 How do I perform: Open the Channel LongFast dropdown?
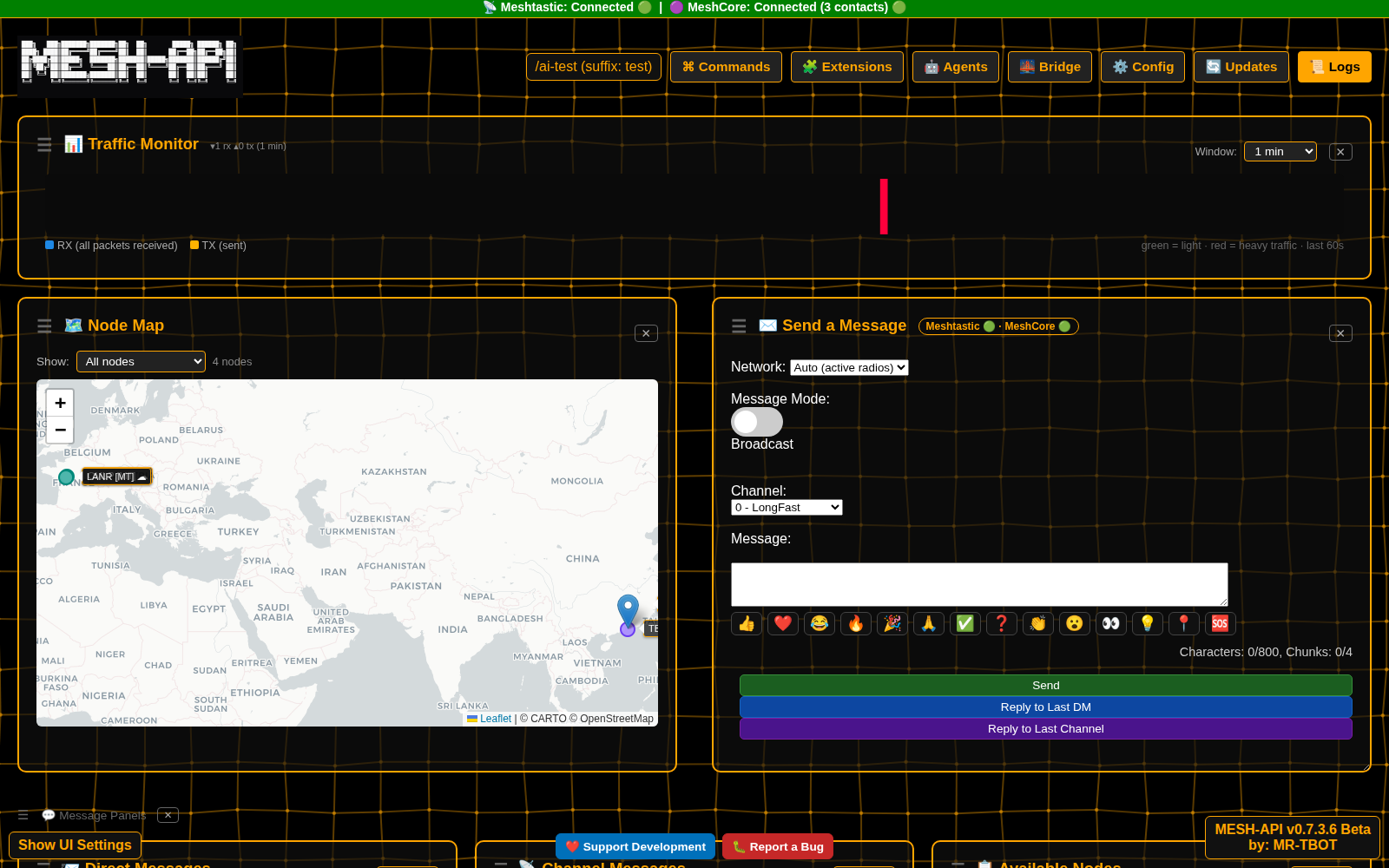[x=787, y=507]
